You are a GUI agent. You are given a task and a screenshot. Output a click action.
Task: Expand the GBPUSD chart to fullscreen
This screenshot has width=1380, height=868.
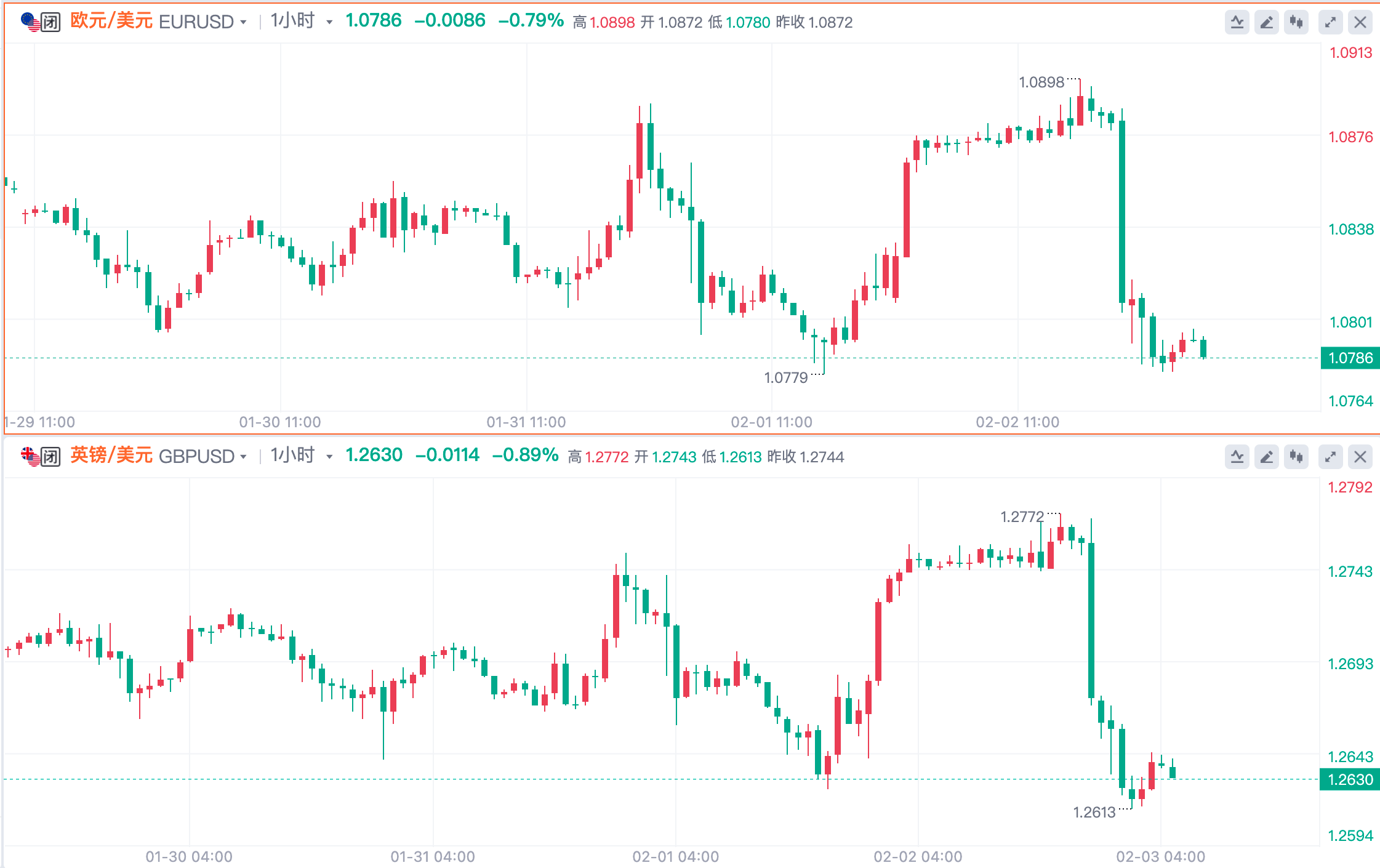tap(1330, 457)
